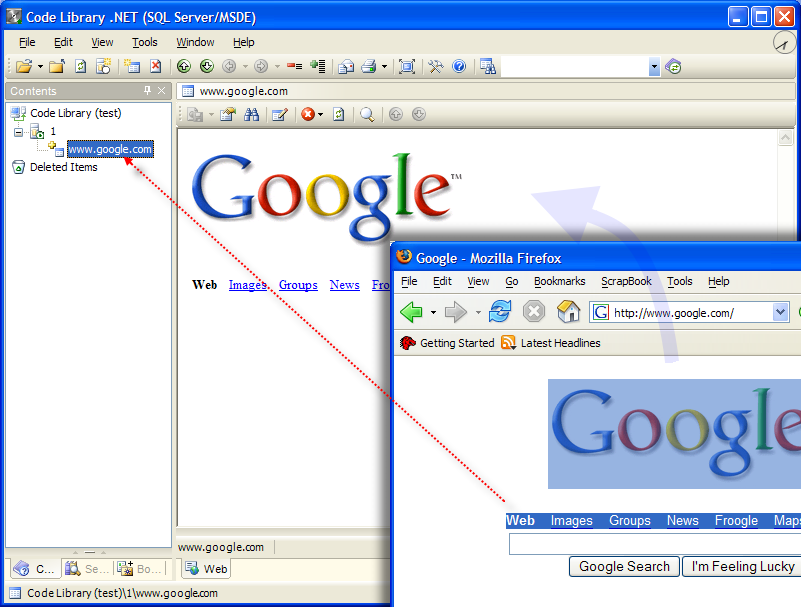Click the binoculars find icon in note toolbar
Image resolution: width=801 pixels, height=607 pixels.
point(251,114)
